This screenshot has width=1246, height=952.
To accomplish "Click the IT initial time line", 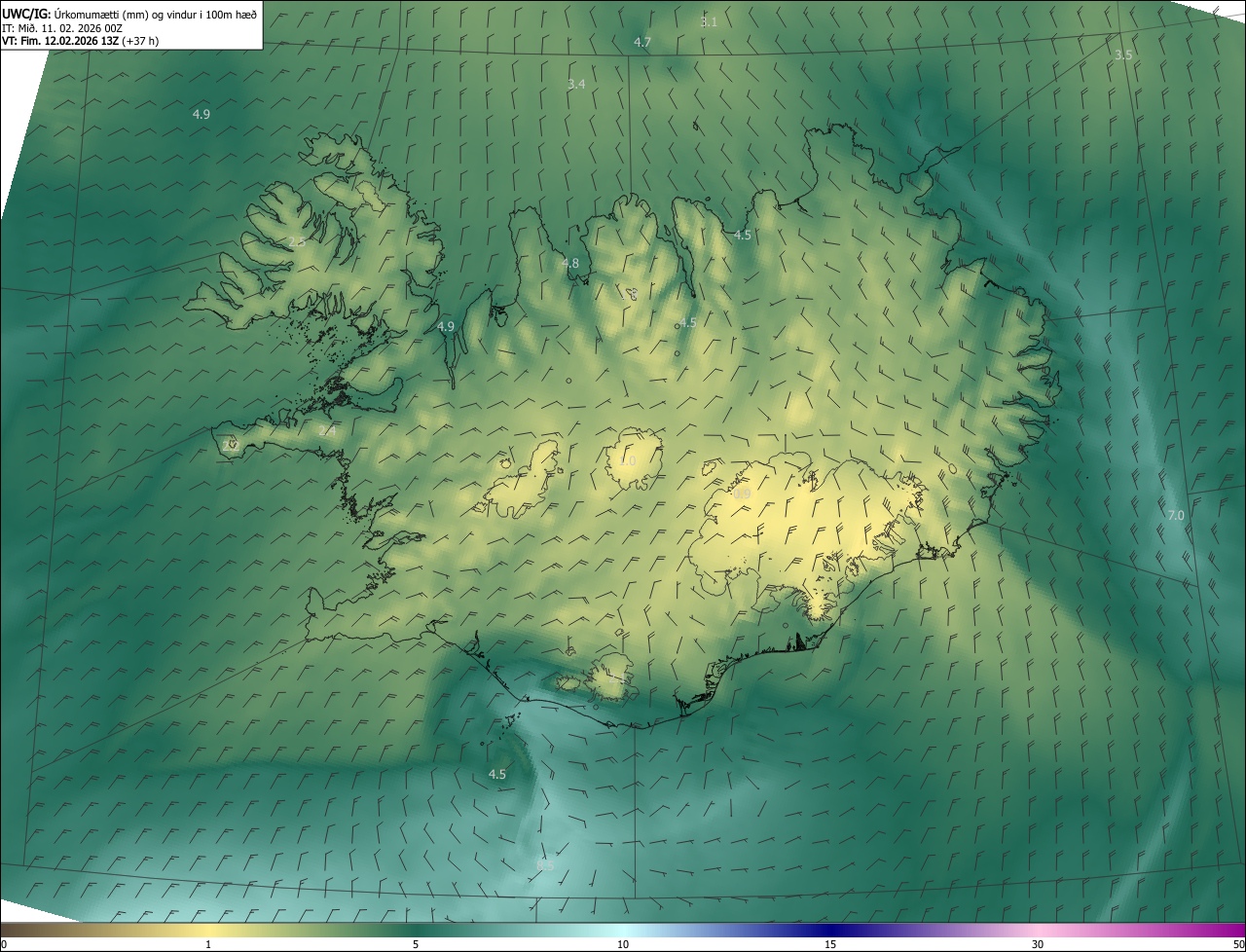I will coord(62,28).
